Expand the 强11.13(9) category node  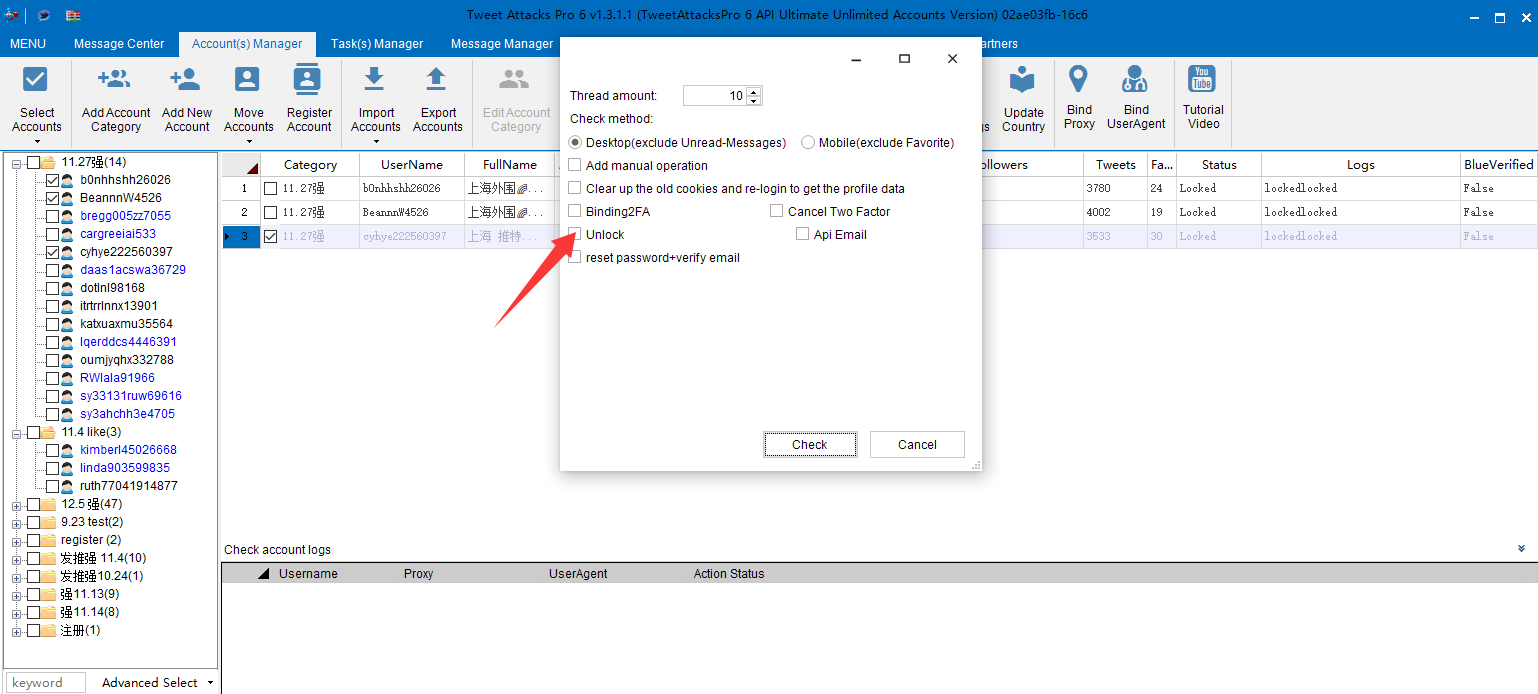(17, 595)
